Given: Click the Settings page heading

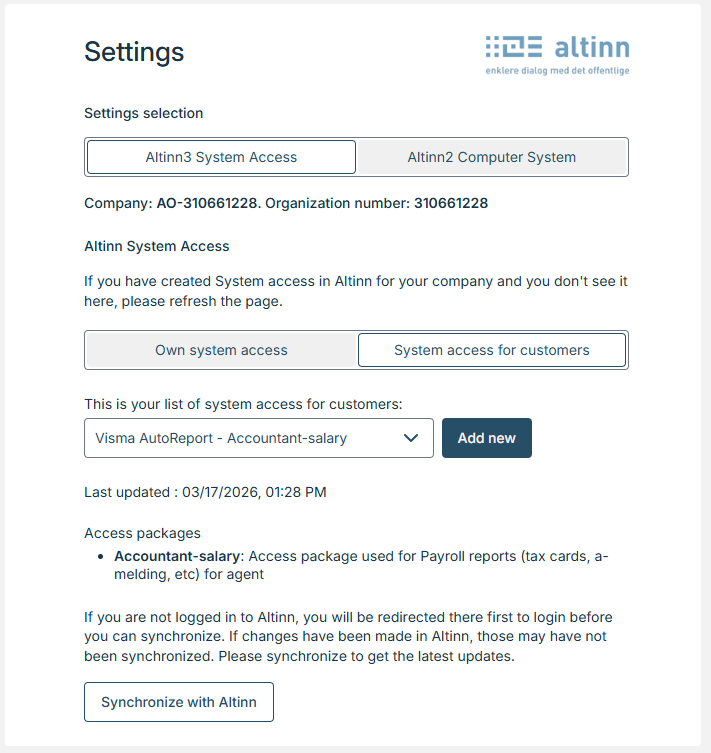Looking at the screenshot, I should click(x=134, y=52).
